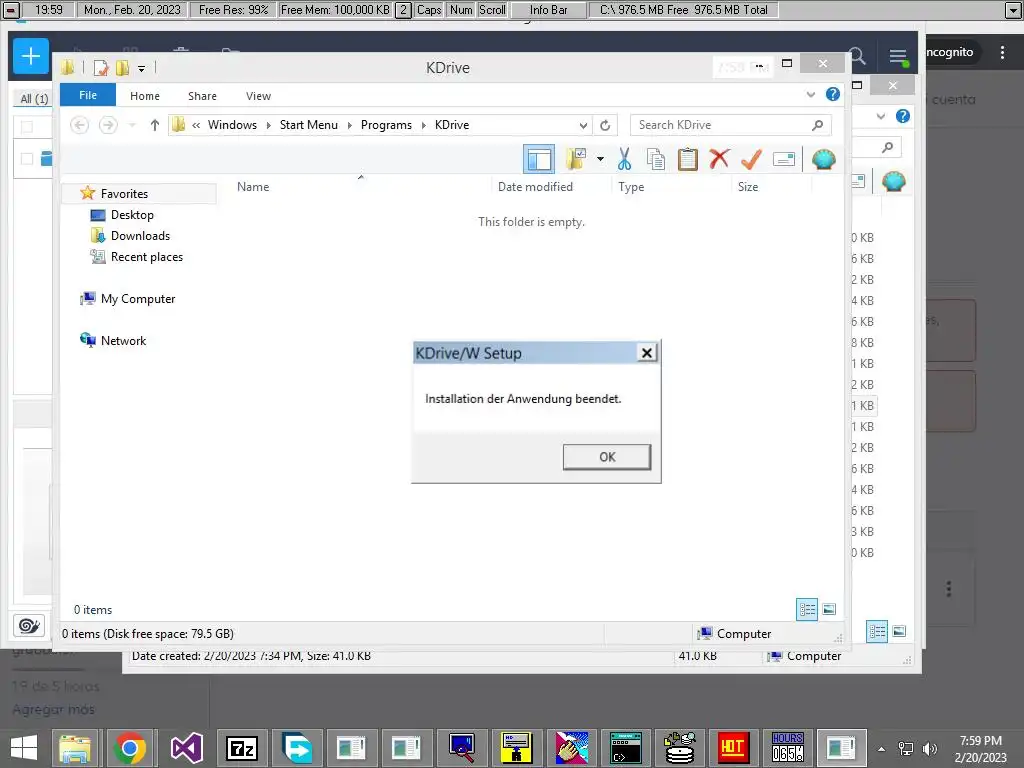Open the Chrome three-dot menu
1024x768 pixels.
[x=1002, y=52]
